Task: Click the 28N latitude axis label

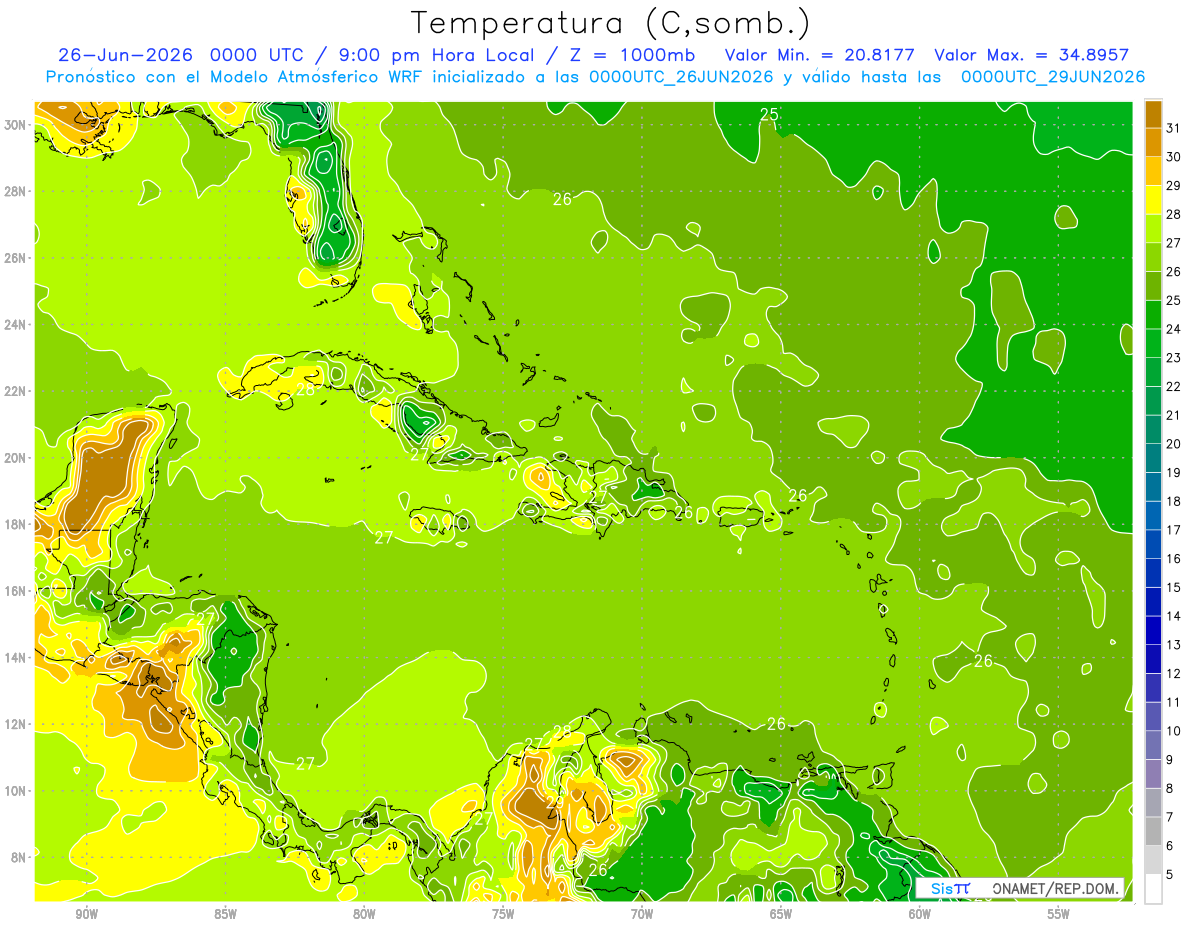Action: pyautogui.click(x=15, y=191)
